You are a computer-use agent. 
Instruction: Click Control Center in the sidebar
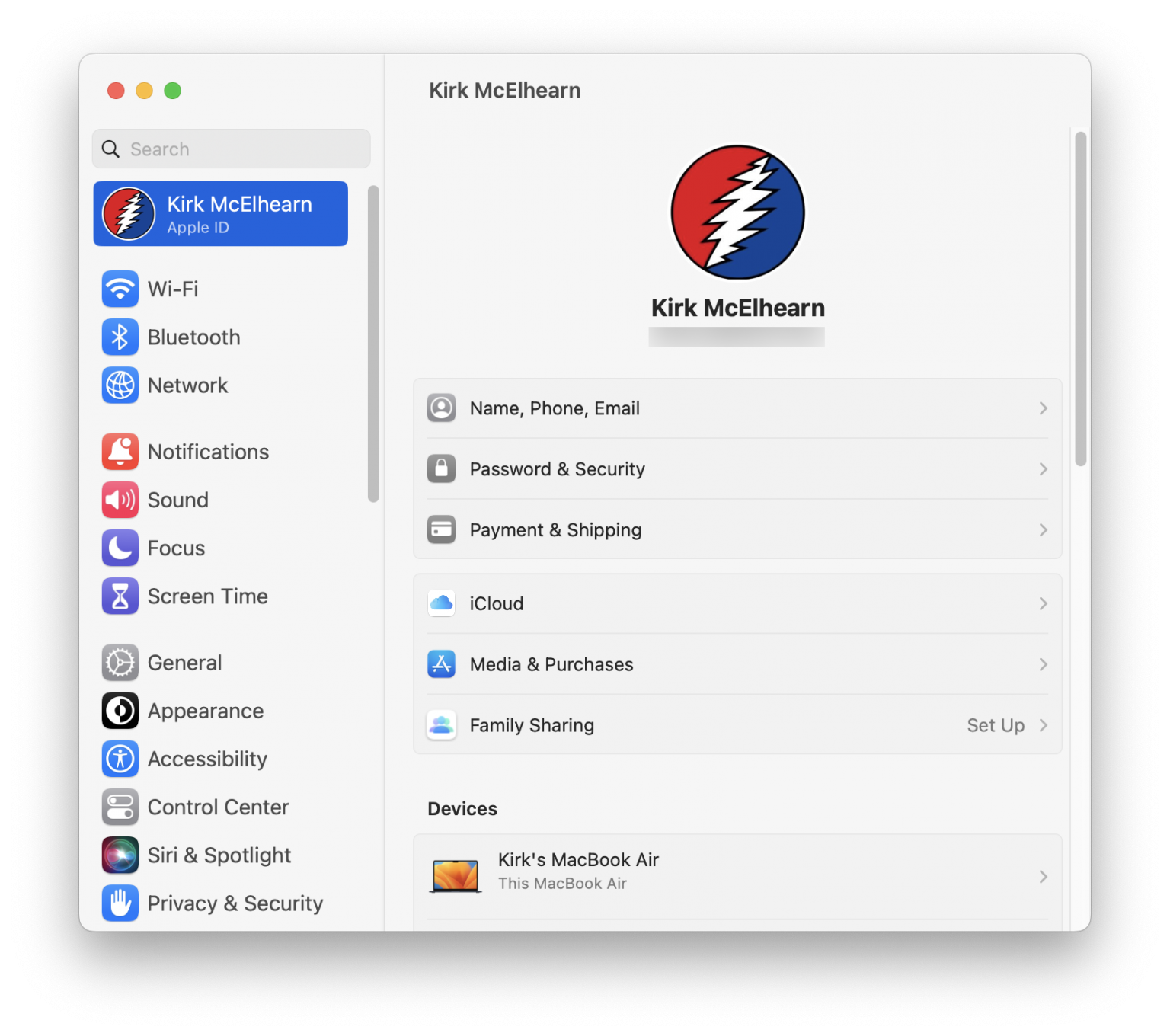(x=218, y=807)
